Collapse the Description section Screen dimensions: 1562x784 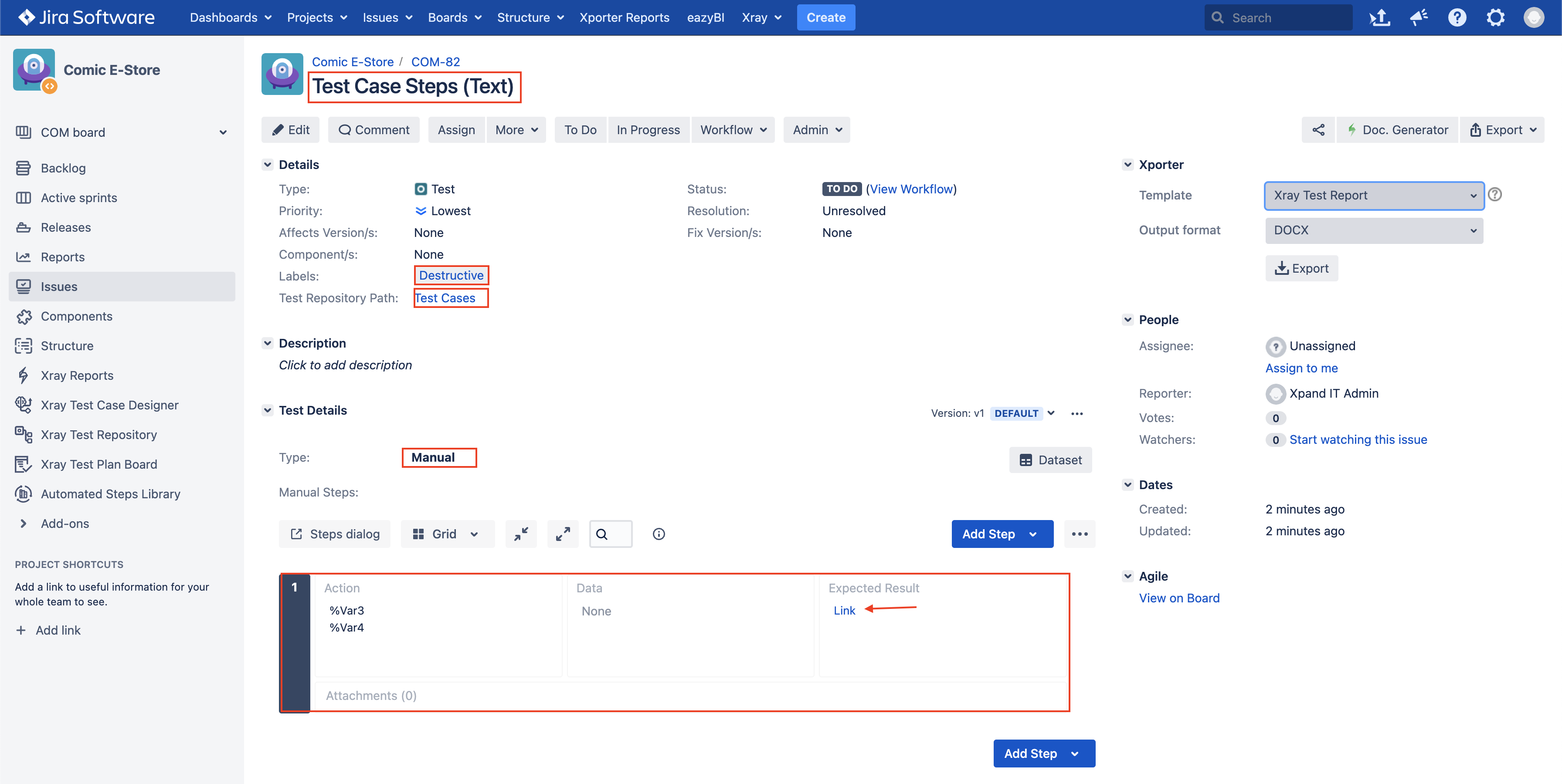point(268,343)
